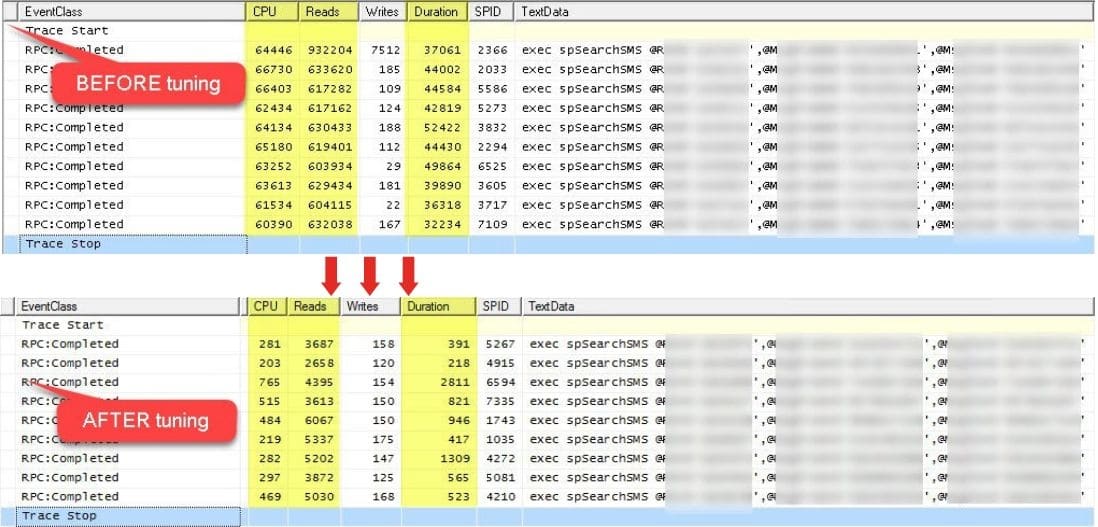The image size is (1098, 527).
Task: Click Reads value 3872
Action: click(319, 478)
